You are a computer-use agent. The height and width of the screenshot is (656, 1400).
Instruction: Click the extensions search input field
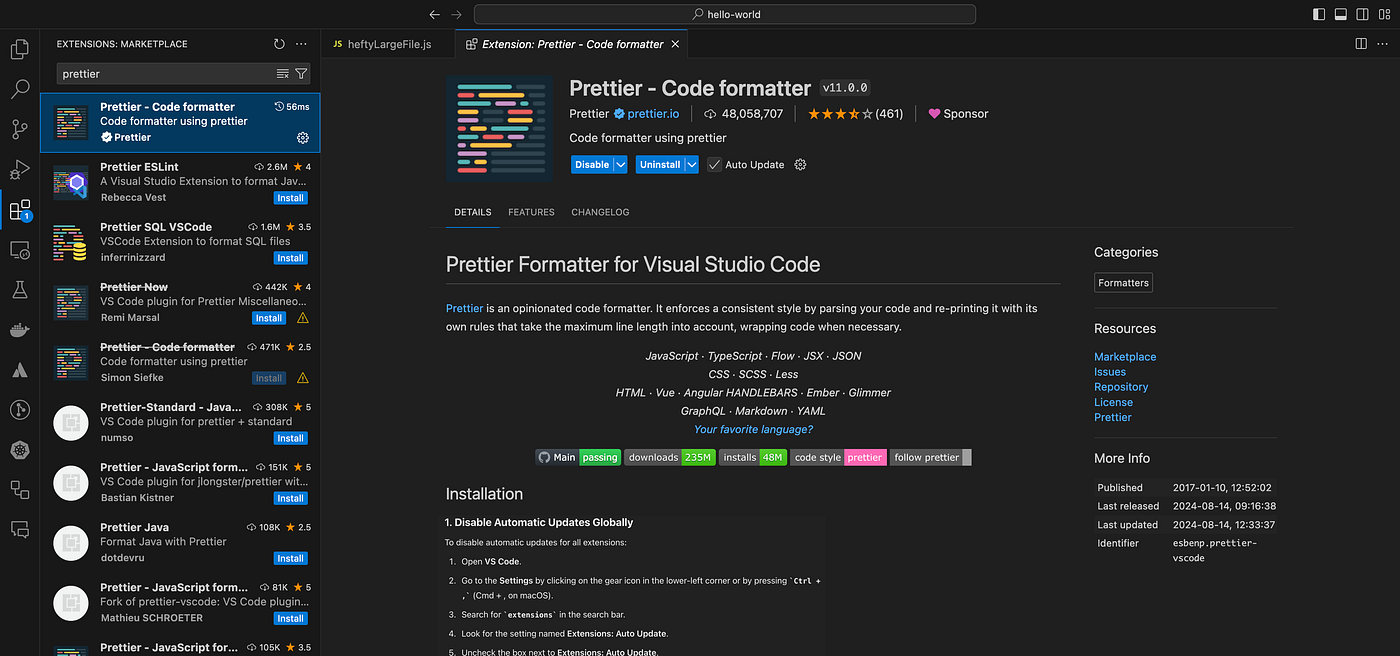(x=165, y=74)
